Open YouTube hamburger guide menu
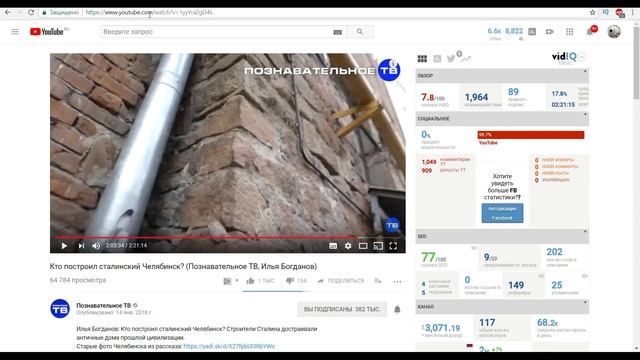 click(x=15, y=31)
